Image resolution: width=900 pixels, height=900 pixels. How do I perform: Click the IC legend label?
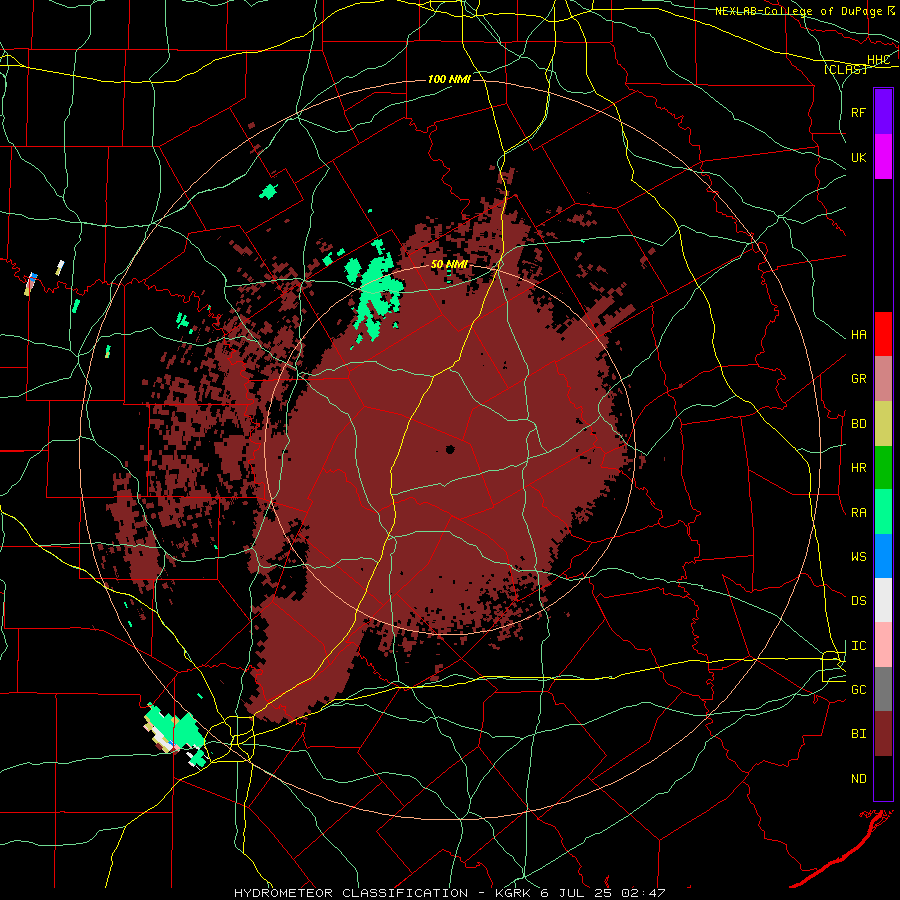(x=858, y=646)
